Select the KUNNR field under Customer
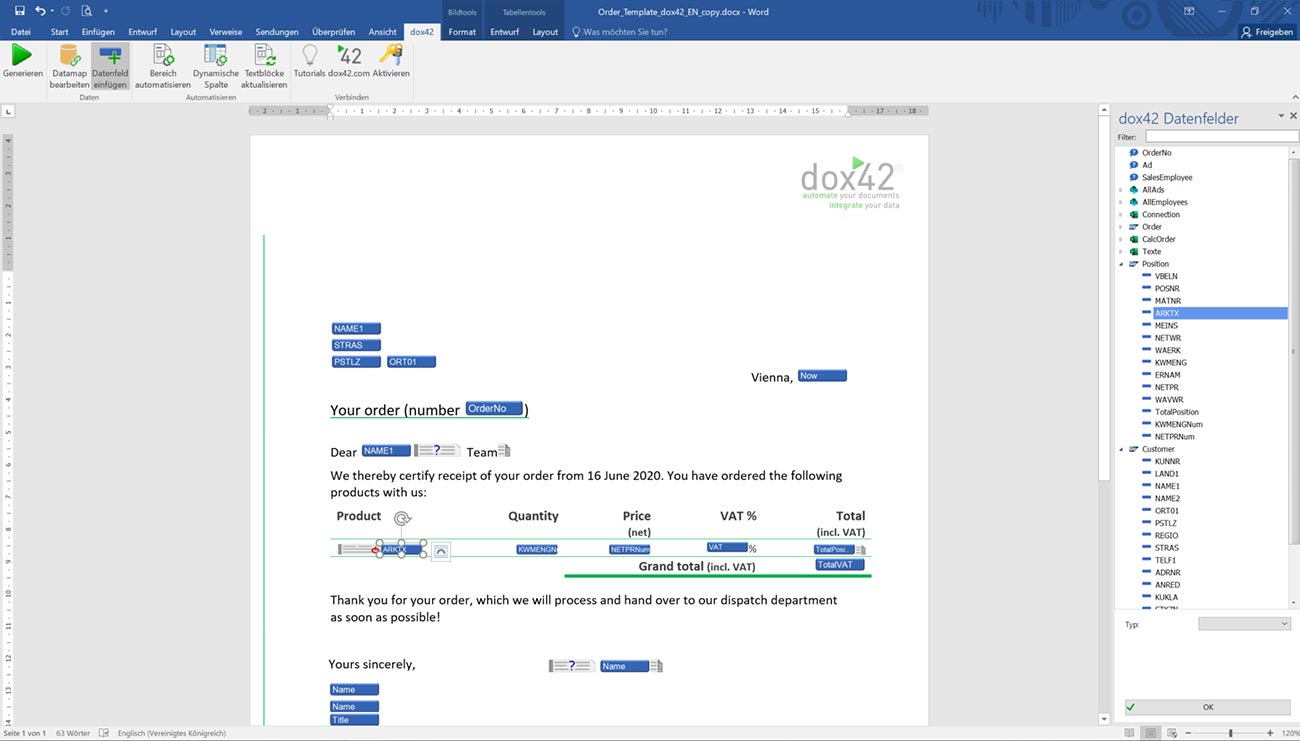Screen dimensions: 1300x741 pyautogui.click(x=1167, y=461)
